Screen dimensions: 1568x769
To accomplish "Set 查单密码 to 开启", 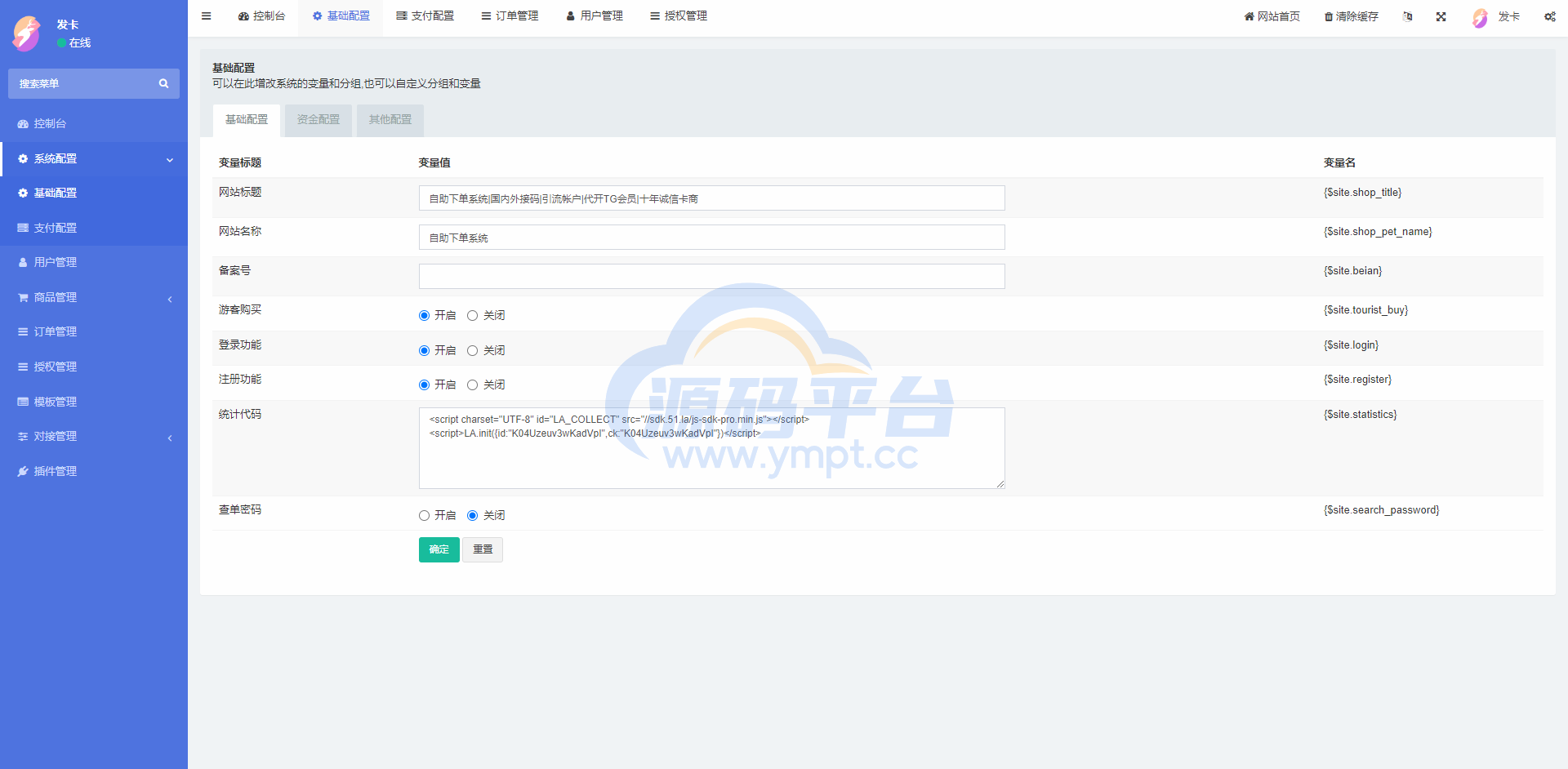I will (x=424, y=516).
